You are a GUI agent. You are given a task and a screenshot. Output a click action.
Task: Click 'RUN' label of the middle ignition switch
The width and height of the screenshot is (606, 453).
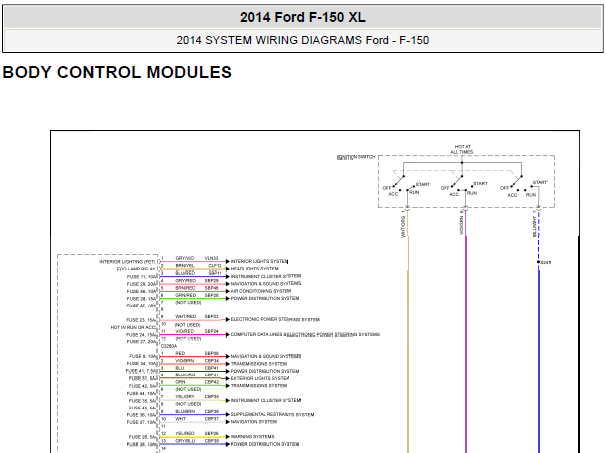(472, 193)
